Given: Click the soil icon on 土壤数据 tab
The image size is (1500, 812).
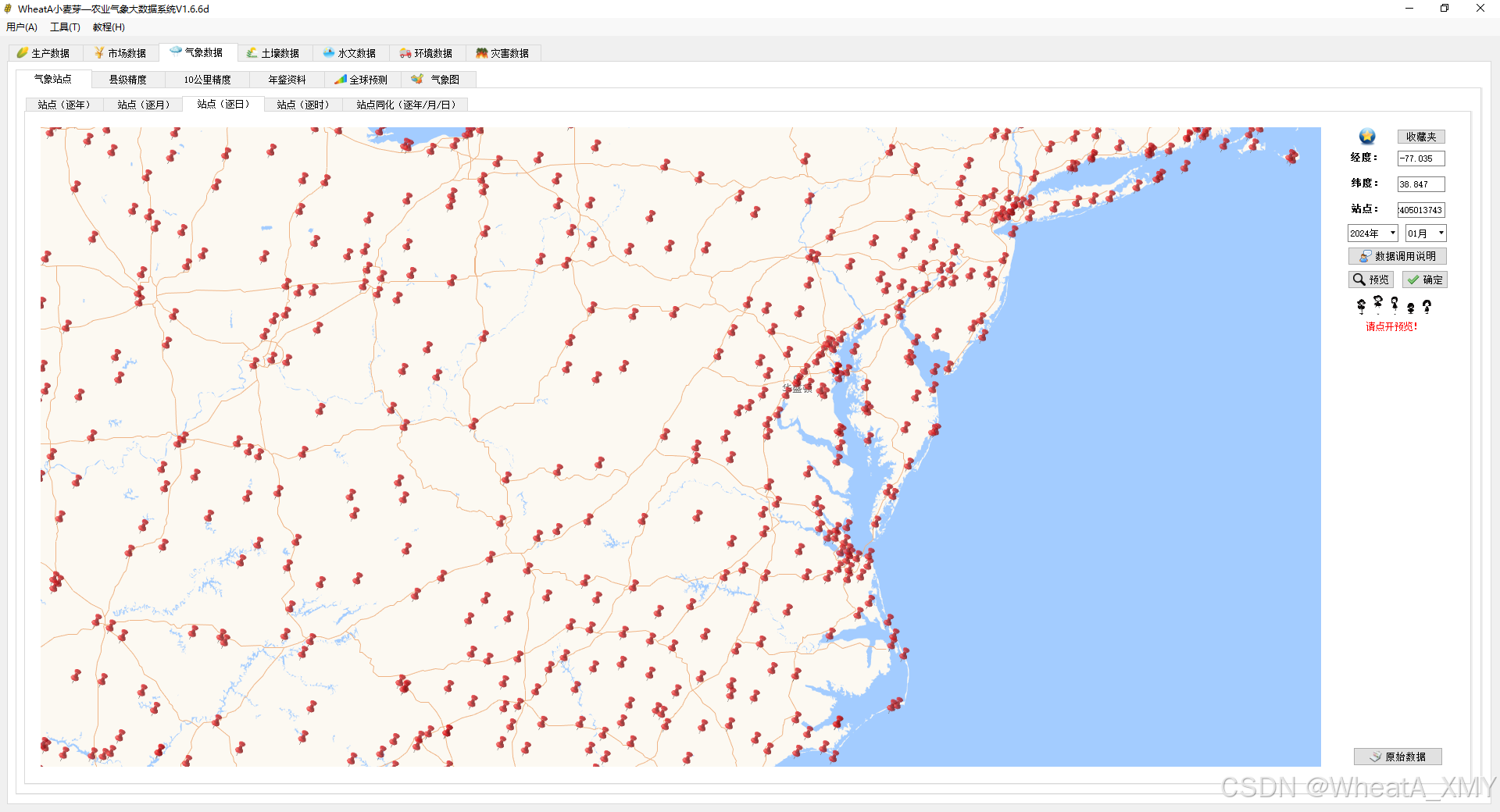Looking at the screenshot, I should tap(252, 53).
